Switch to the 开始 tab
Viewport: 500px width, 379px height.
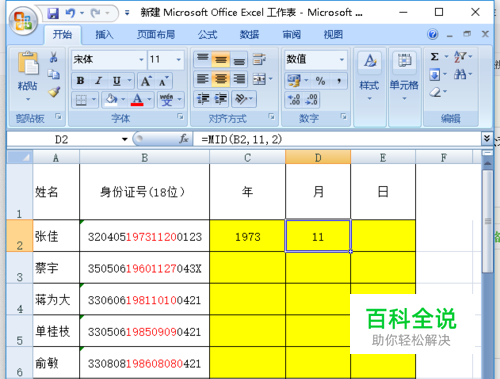click(62, 34)
